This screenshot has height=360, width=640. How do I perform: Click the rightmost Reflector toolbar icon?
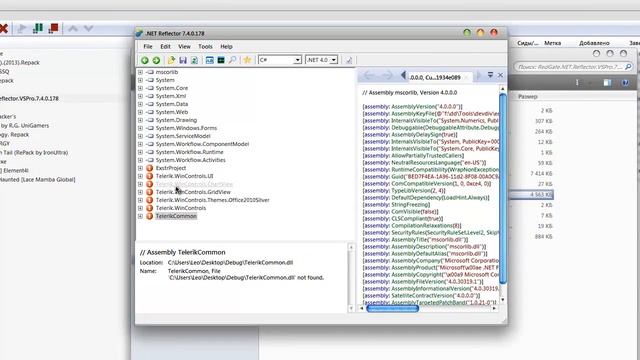click(349, 60)
